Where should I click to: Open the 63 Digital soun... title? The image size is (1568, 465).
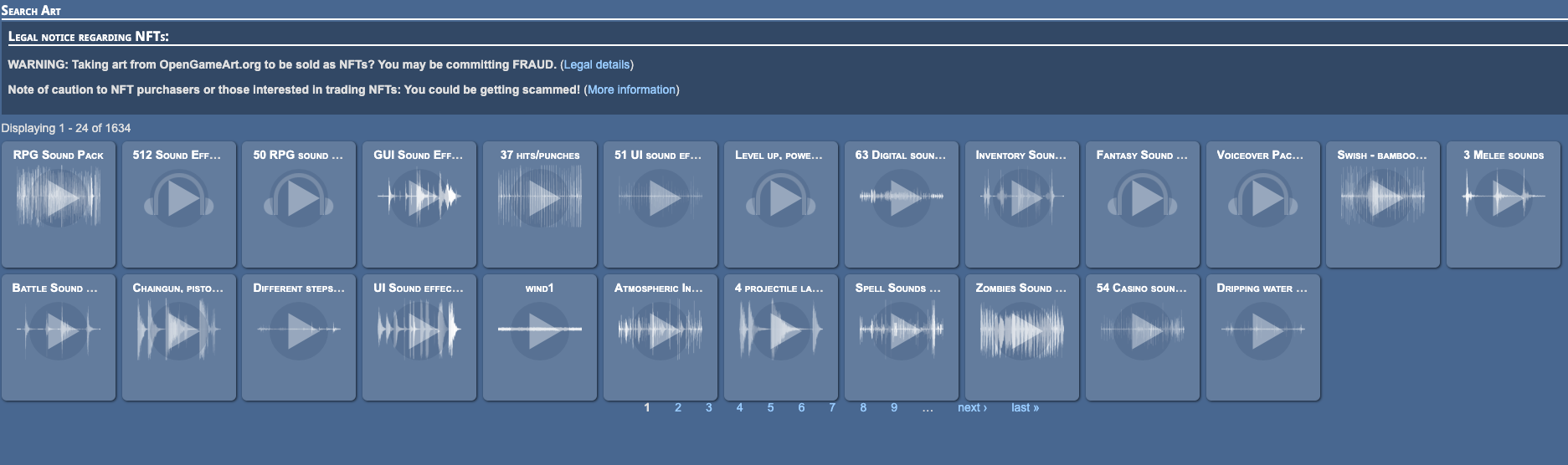click(x=901, y=155)
